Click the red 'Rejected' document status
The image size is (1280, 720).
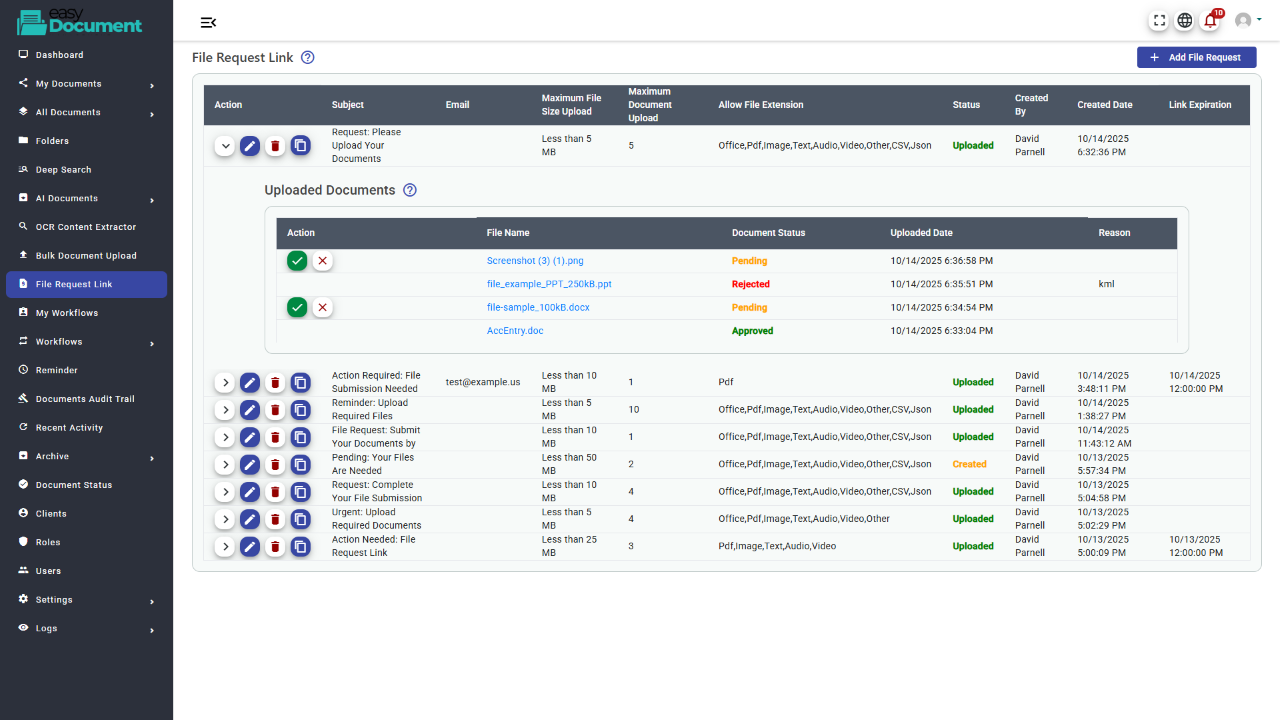751,284
